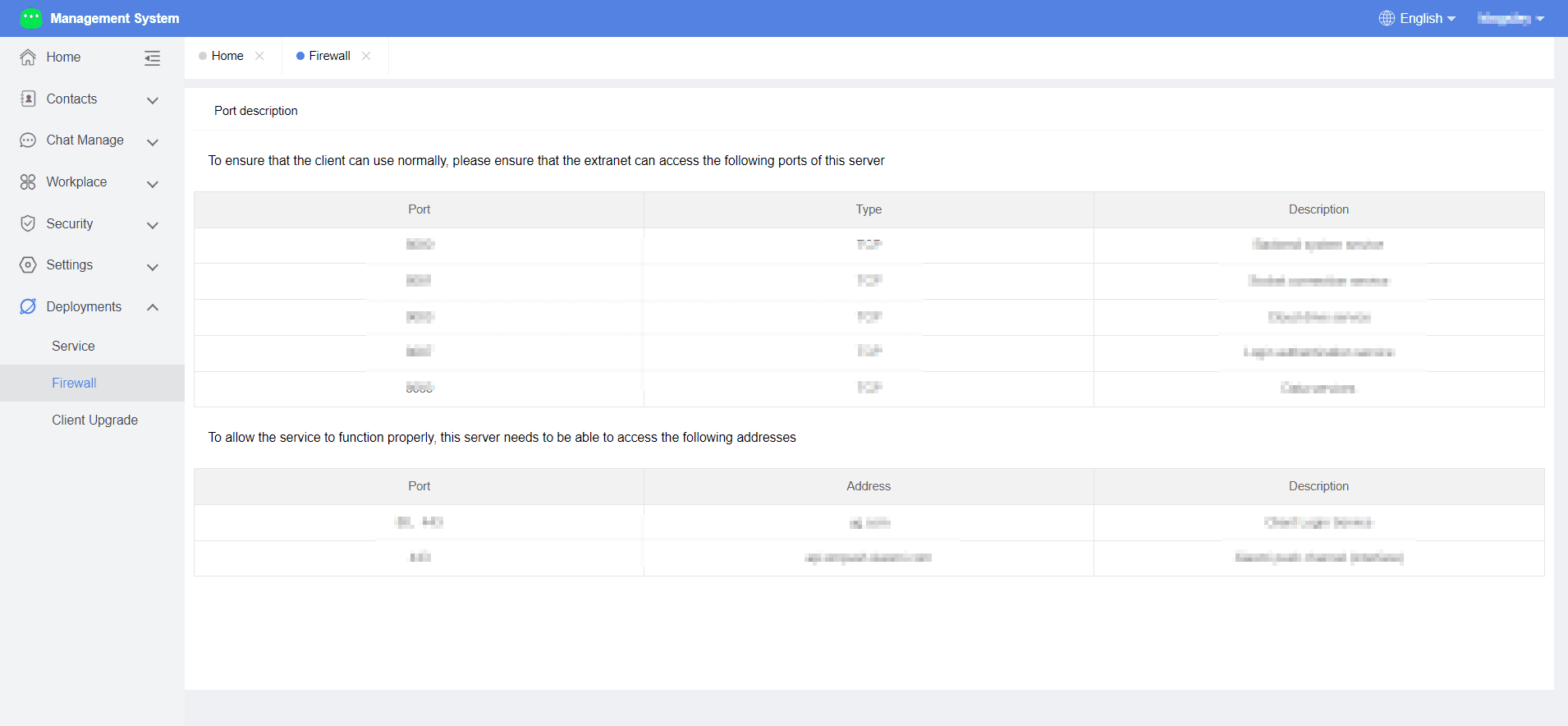The height and width of the screenshot is (726, 1568).
Task: Click the Deployments planet icon
Action: pyautogui.click(x=28, y=306)
